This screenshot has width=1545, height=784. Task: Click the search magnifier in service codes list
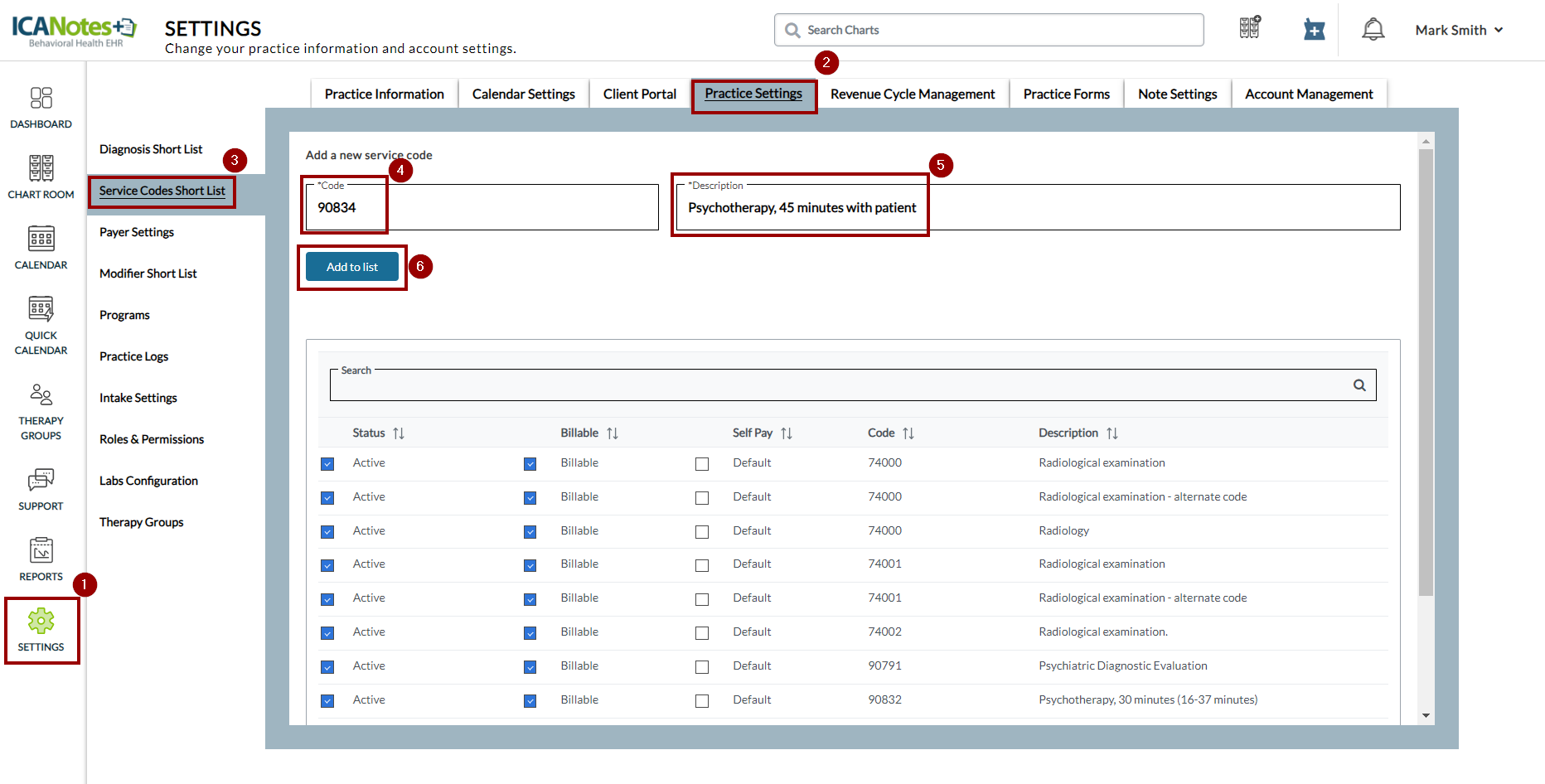coord(1359,385)
